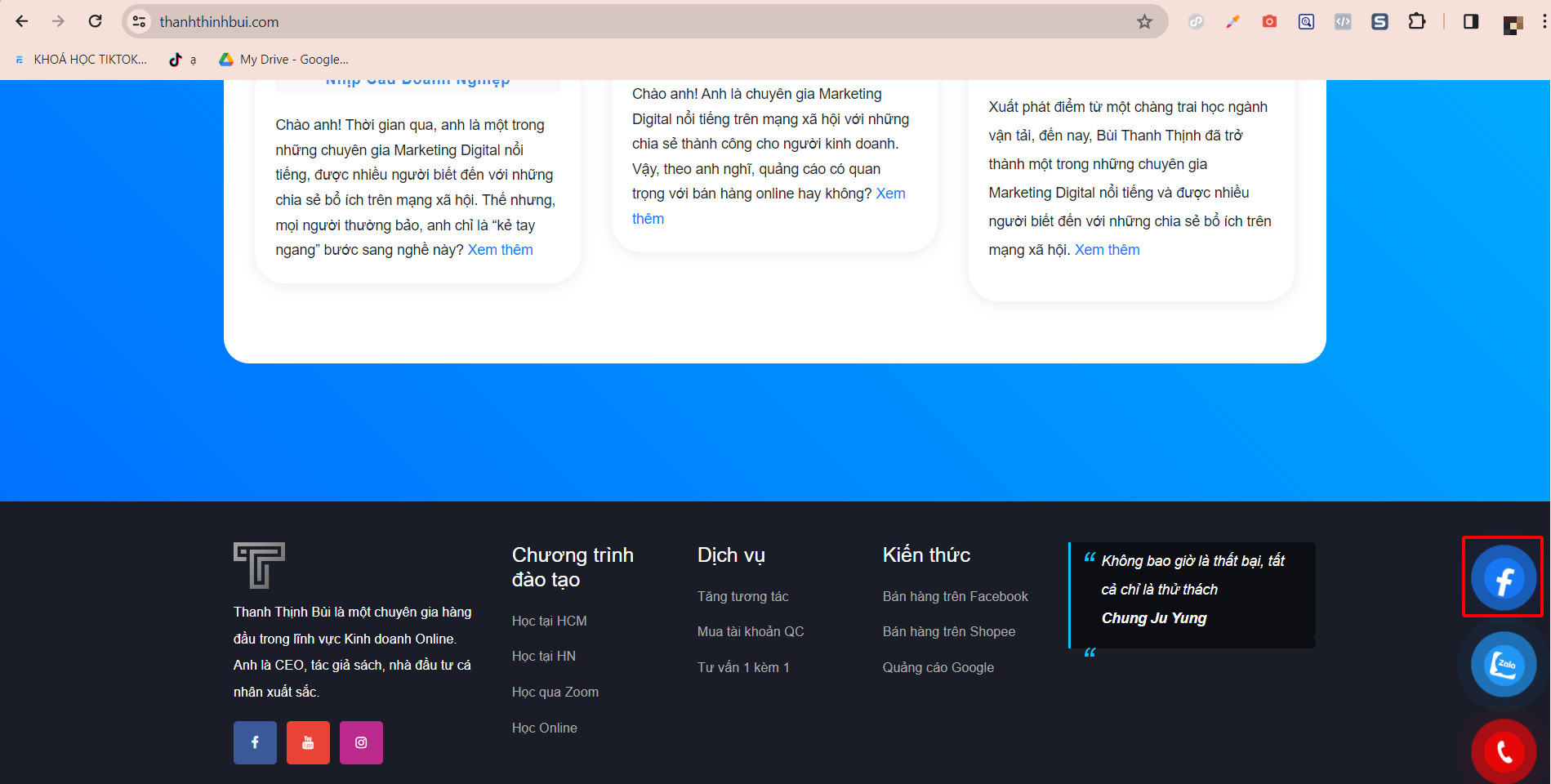The image size is (1551, 784).
Task: Tap the red phone call button
Action: [x=1504, y=751]
